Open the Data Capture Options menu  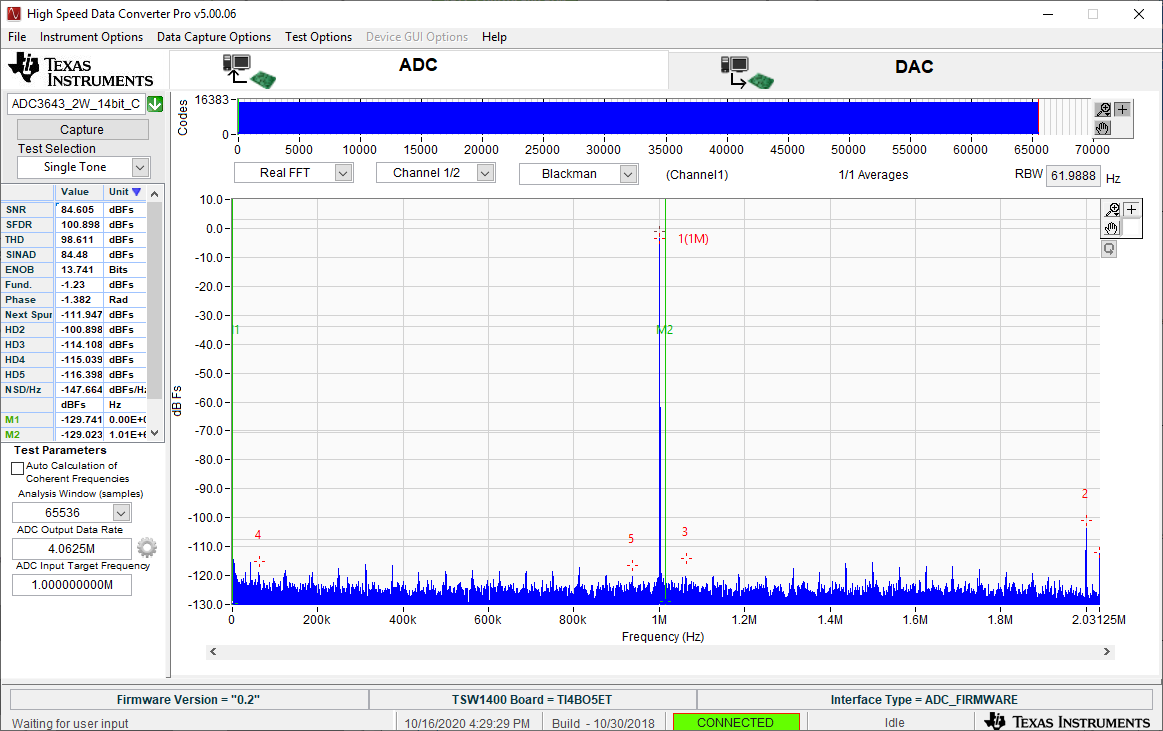pyautogui.click(x=213, y=37)
